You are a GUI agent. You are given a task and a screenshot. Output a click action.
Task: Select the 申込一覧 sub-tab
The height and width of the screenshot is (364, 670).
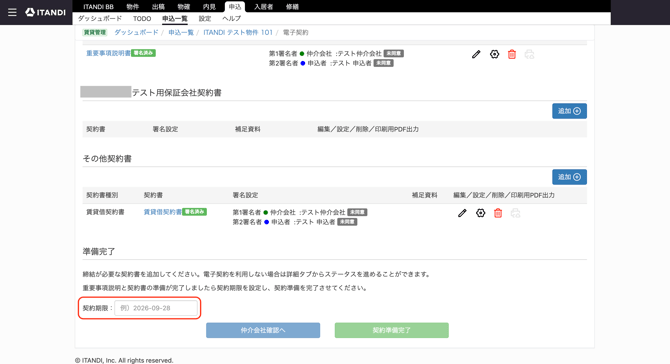175,18
